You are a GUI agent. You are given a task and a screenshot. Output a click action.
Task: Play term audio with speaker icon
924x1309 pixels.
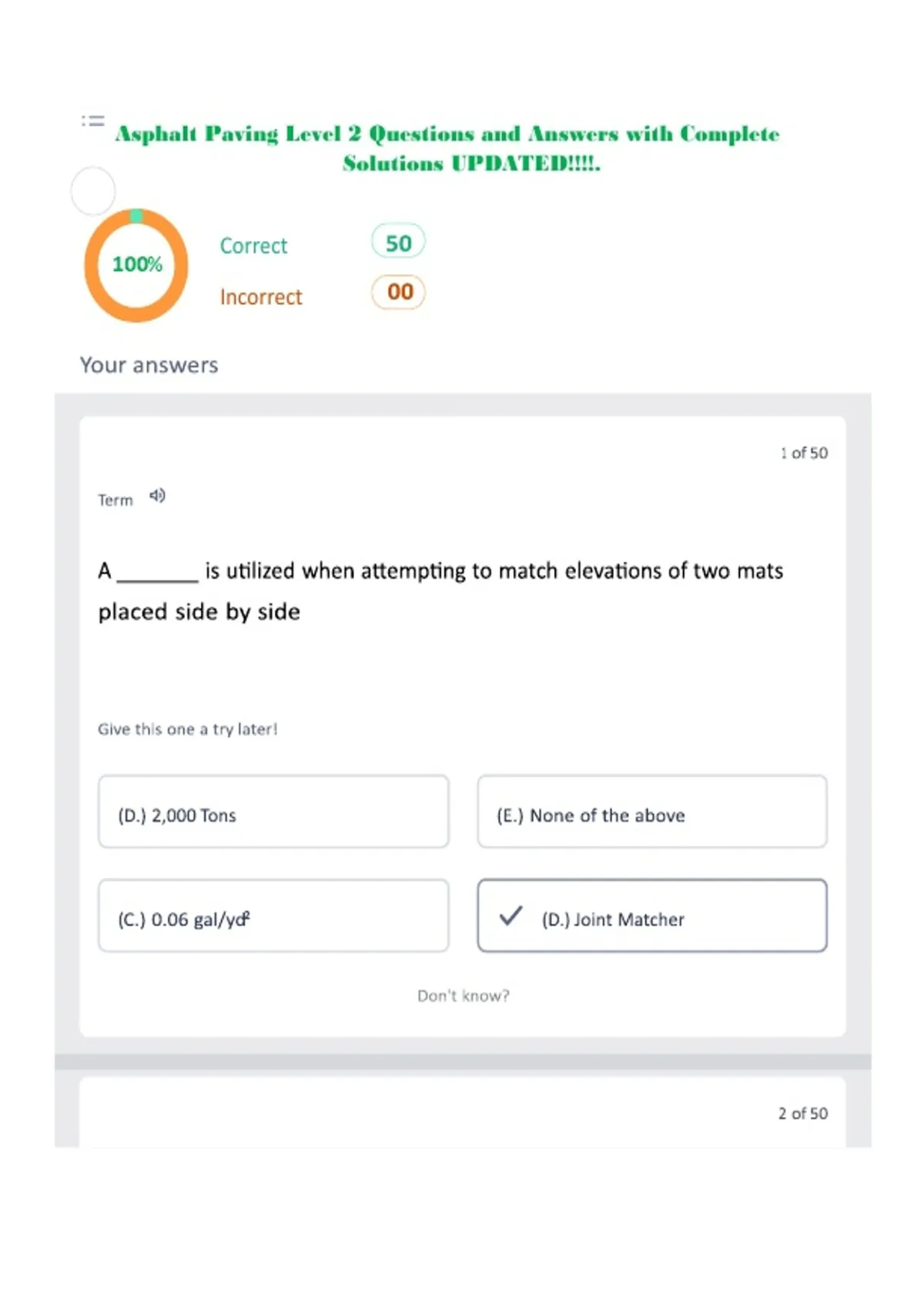coord(157,496)
